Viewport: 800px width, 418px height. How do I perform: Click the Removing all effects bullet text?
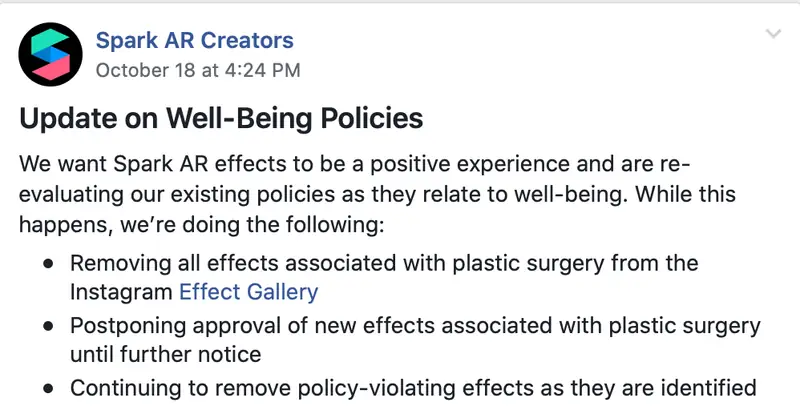tap(384, 264)
